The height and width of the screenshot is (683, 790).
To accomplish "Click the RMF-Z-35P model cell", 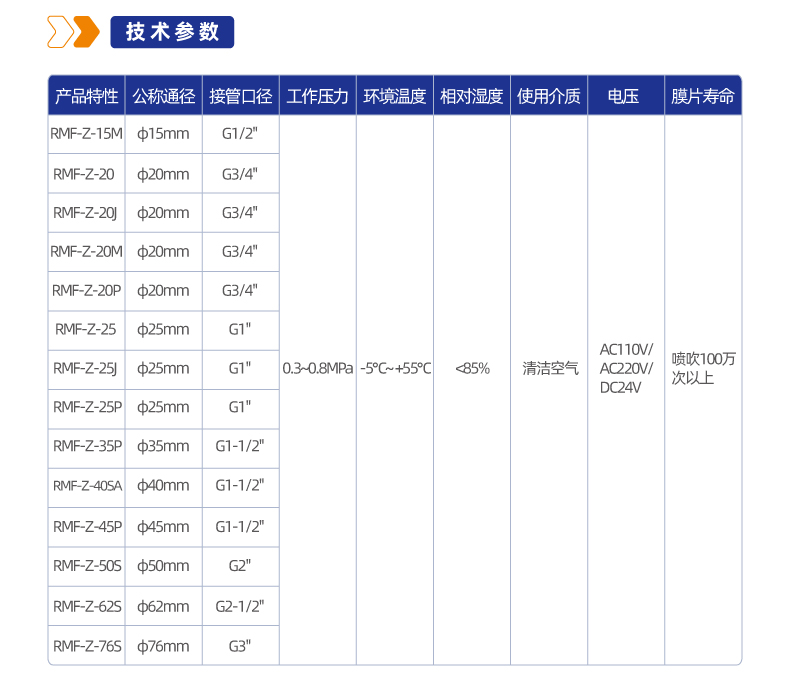I will point(87,447).
